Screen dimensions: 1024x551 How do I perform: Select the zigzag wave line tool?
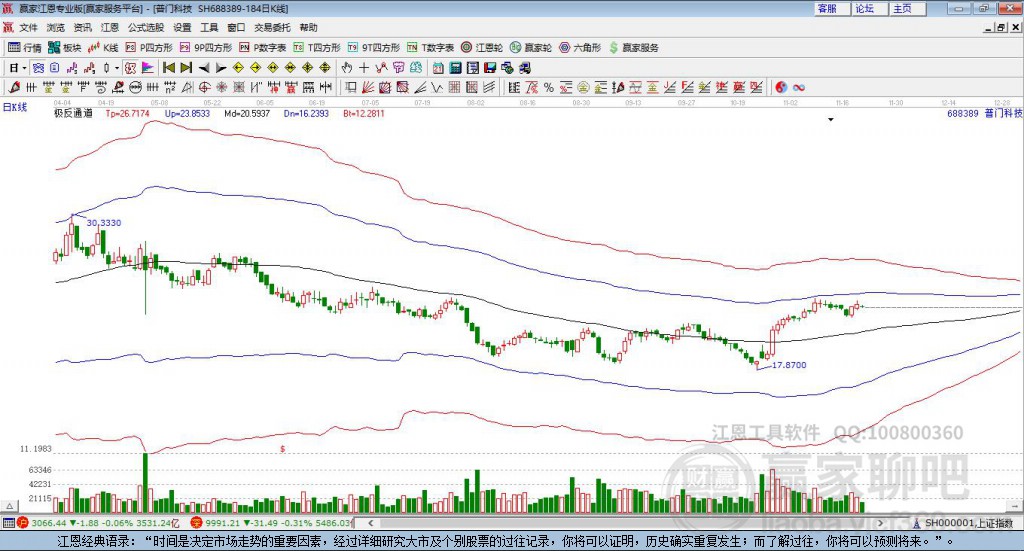[x=437, y=87]
